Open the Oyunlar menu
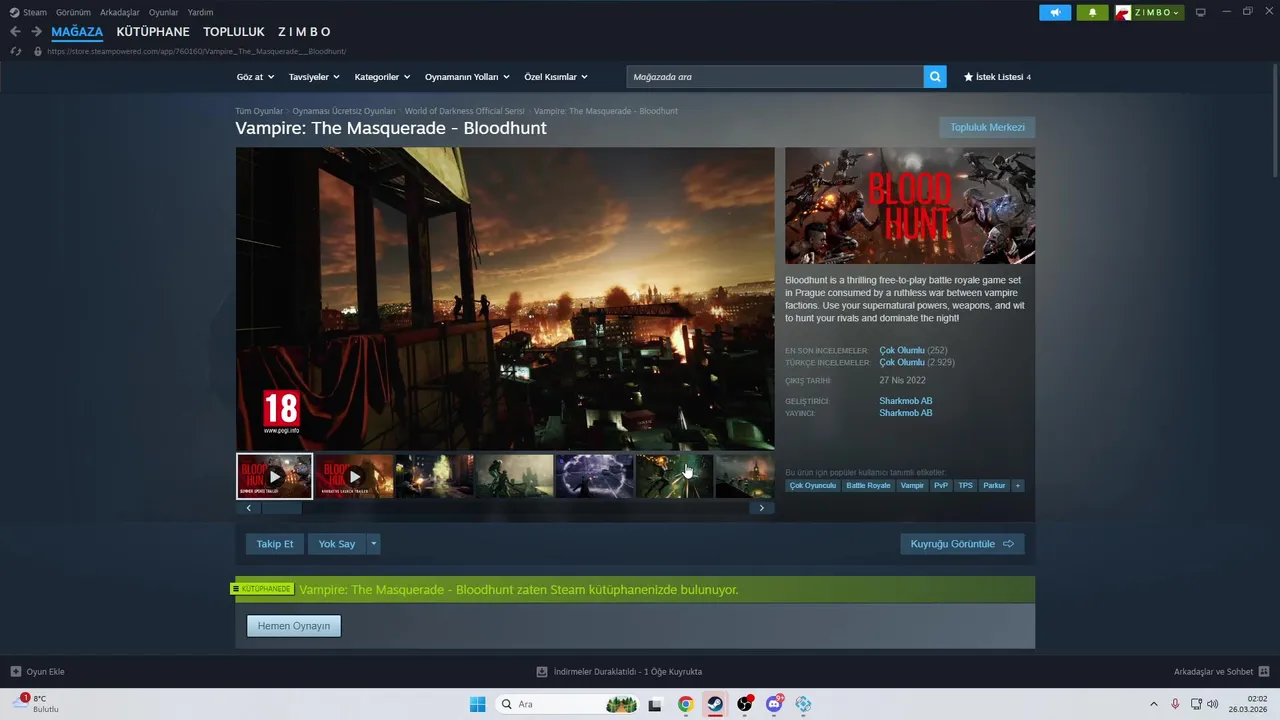 (x=163, y=12)
